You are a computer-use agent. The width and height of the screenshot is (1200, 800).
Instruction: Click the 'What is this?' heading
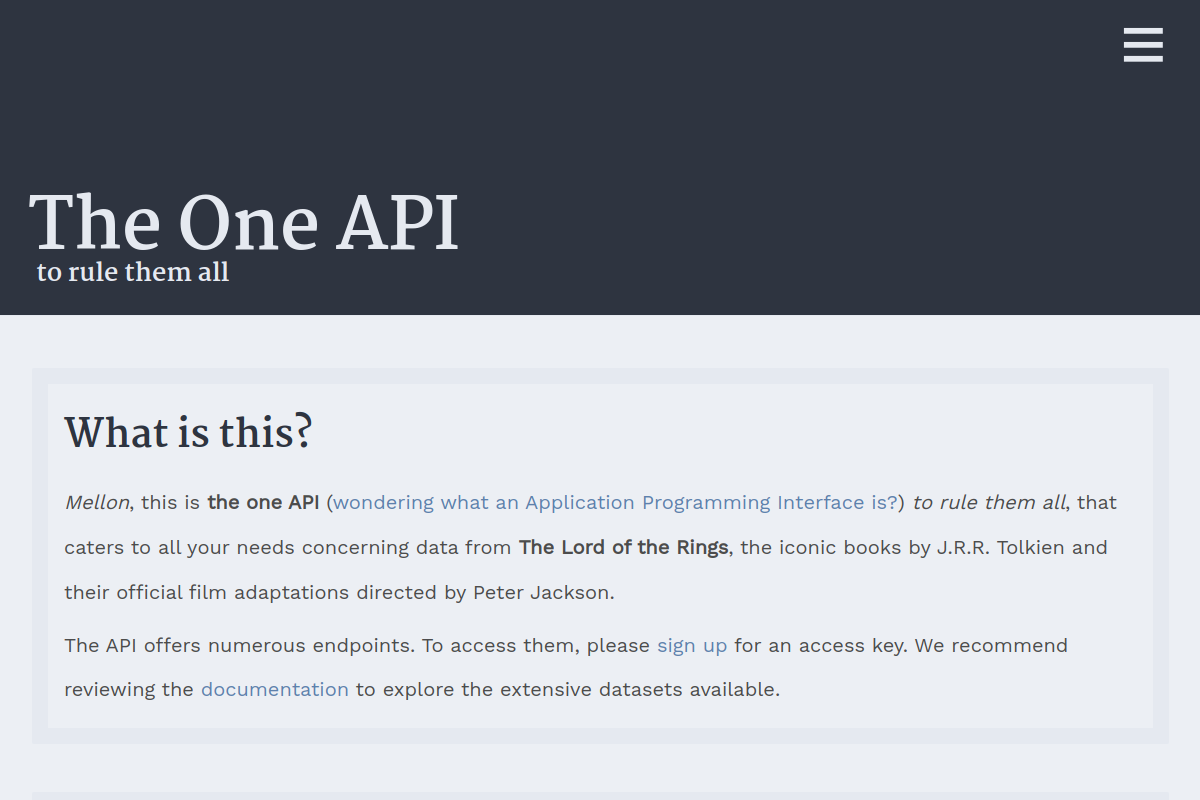click(x=189, y=433)
